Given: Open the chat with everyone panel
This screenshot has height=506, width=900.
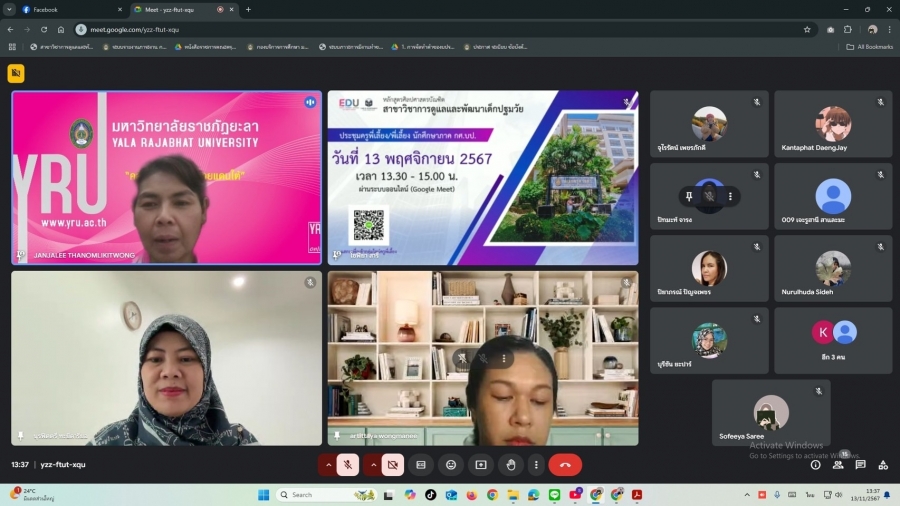Looking at the screenshot, I should (x=861, y=465).
